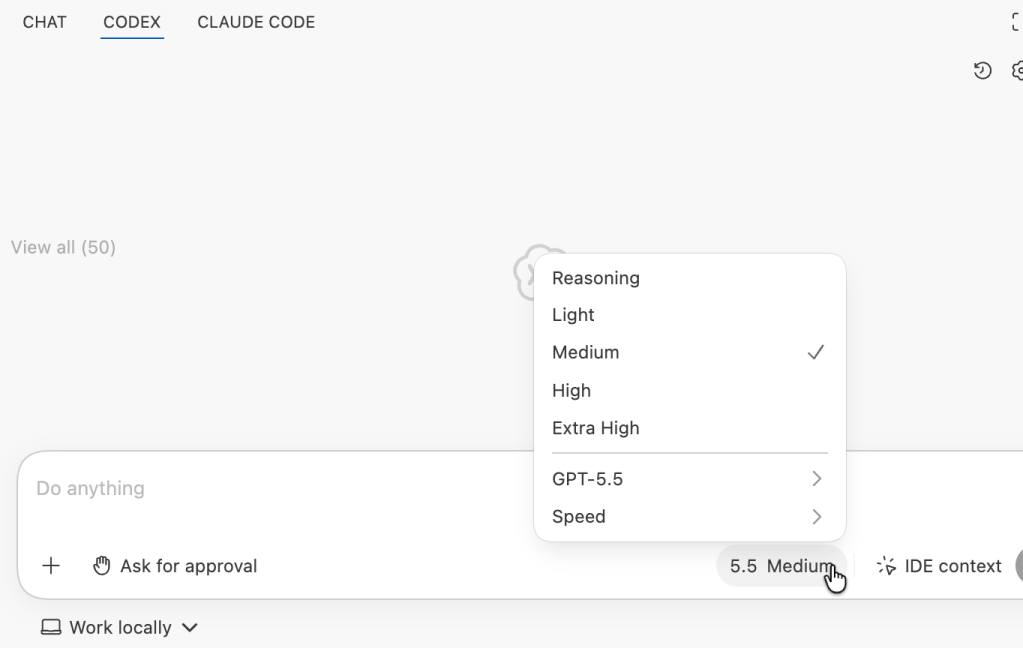Click the fullscreen icon at top right
This screenshot has width=1023, height=648.
(1016, 22)
